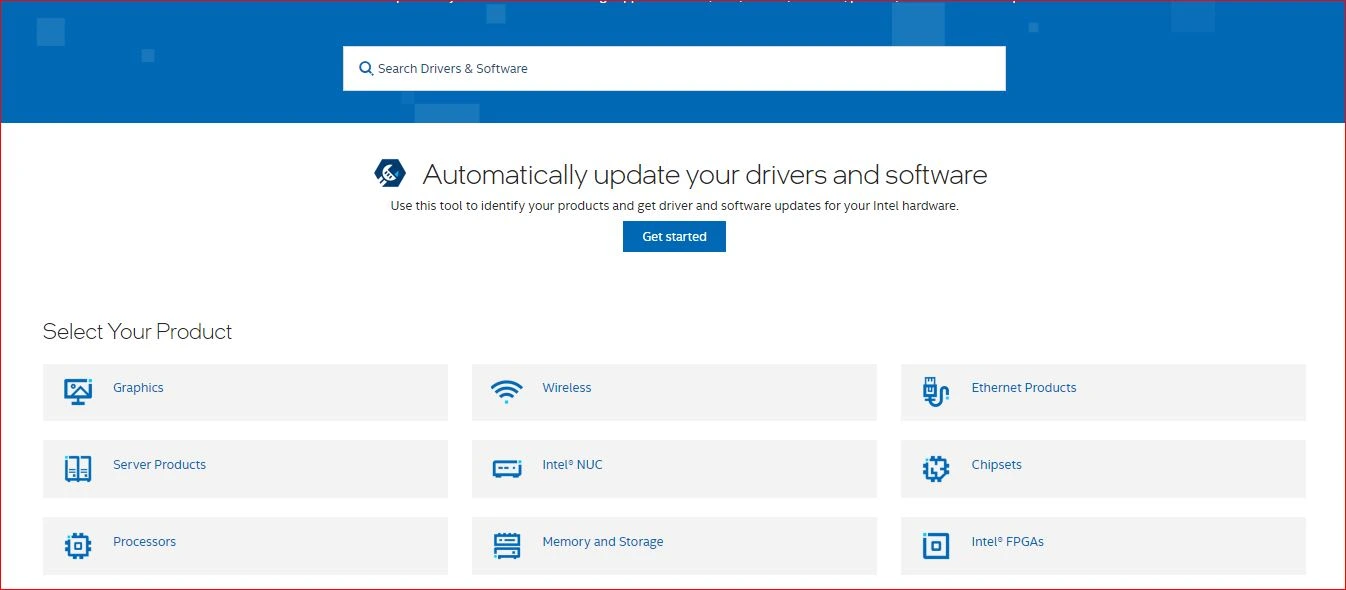
Task: Click the Intel FPGAs square chip icon
Action: [935, 545]
